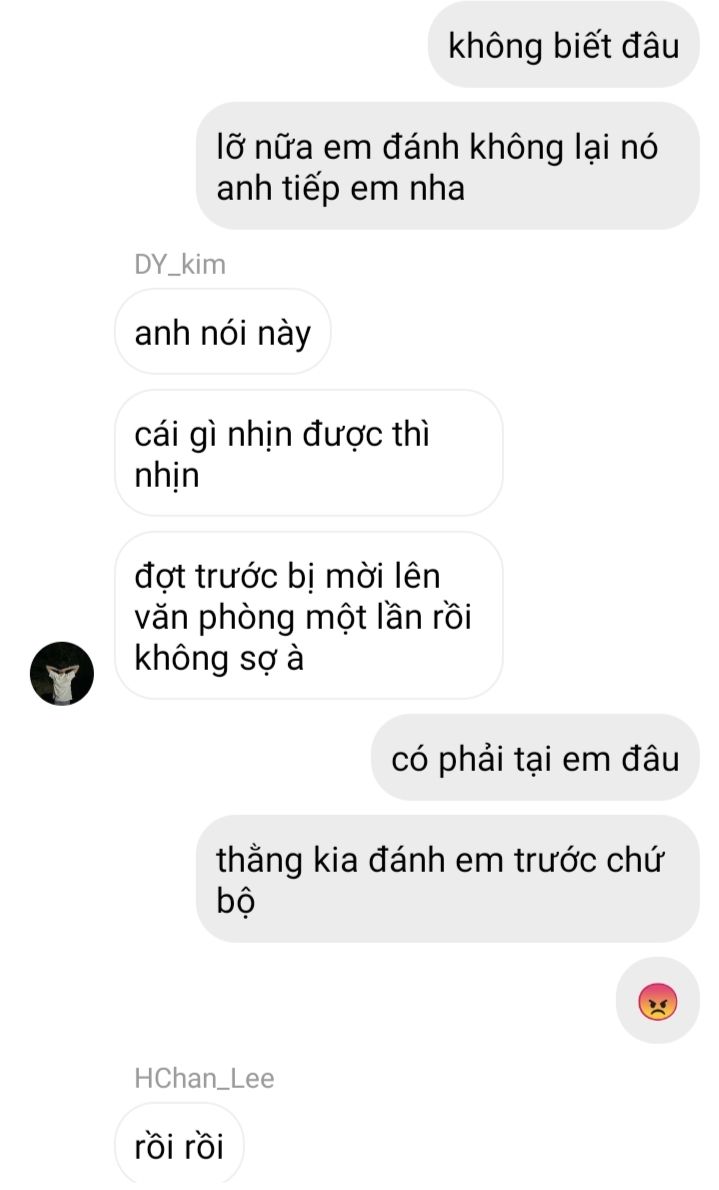Select the 'không biết đâu' message bubble

[x=563, y=45]
